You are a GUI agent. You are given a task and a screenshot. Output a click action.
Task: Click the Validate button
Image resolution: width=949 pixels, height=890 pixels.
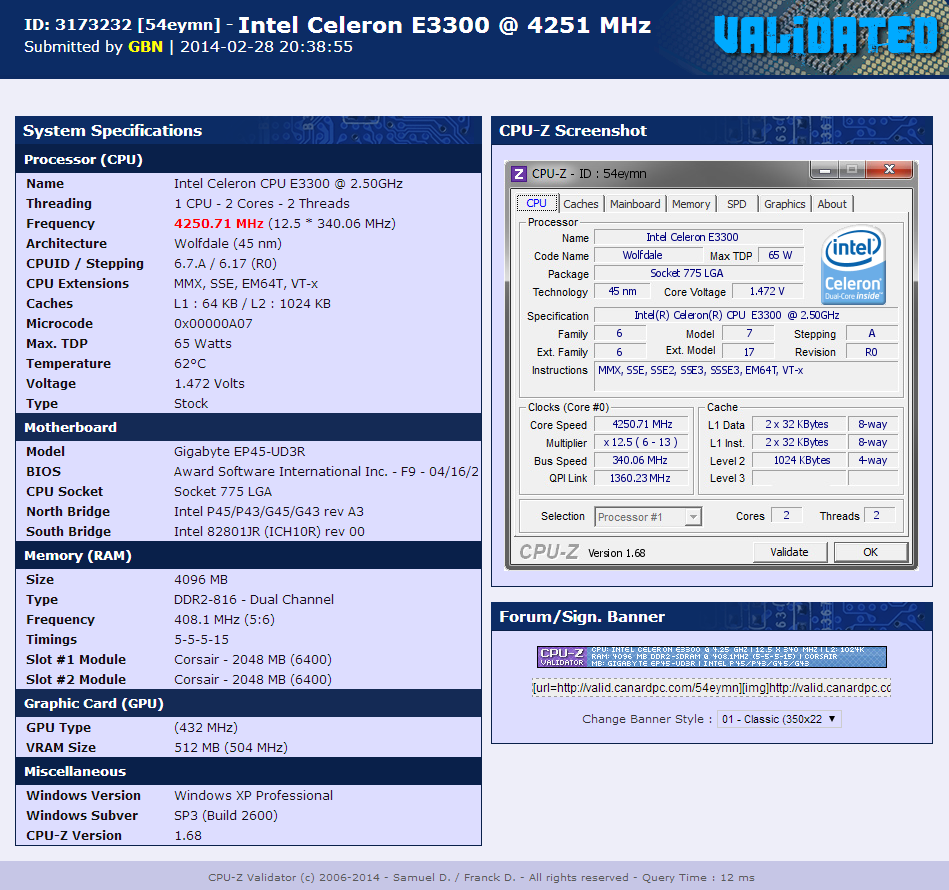pyautogui.click(x=789, y=552)
